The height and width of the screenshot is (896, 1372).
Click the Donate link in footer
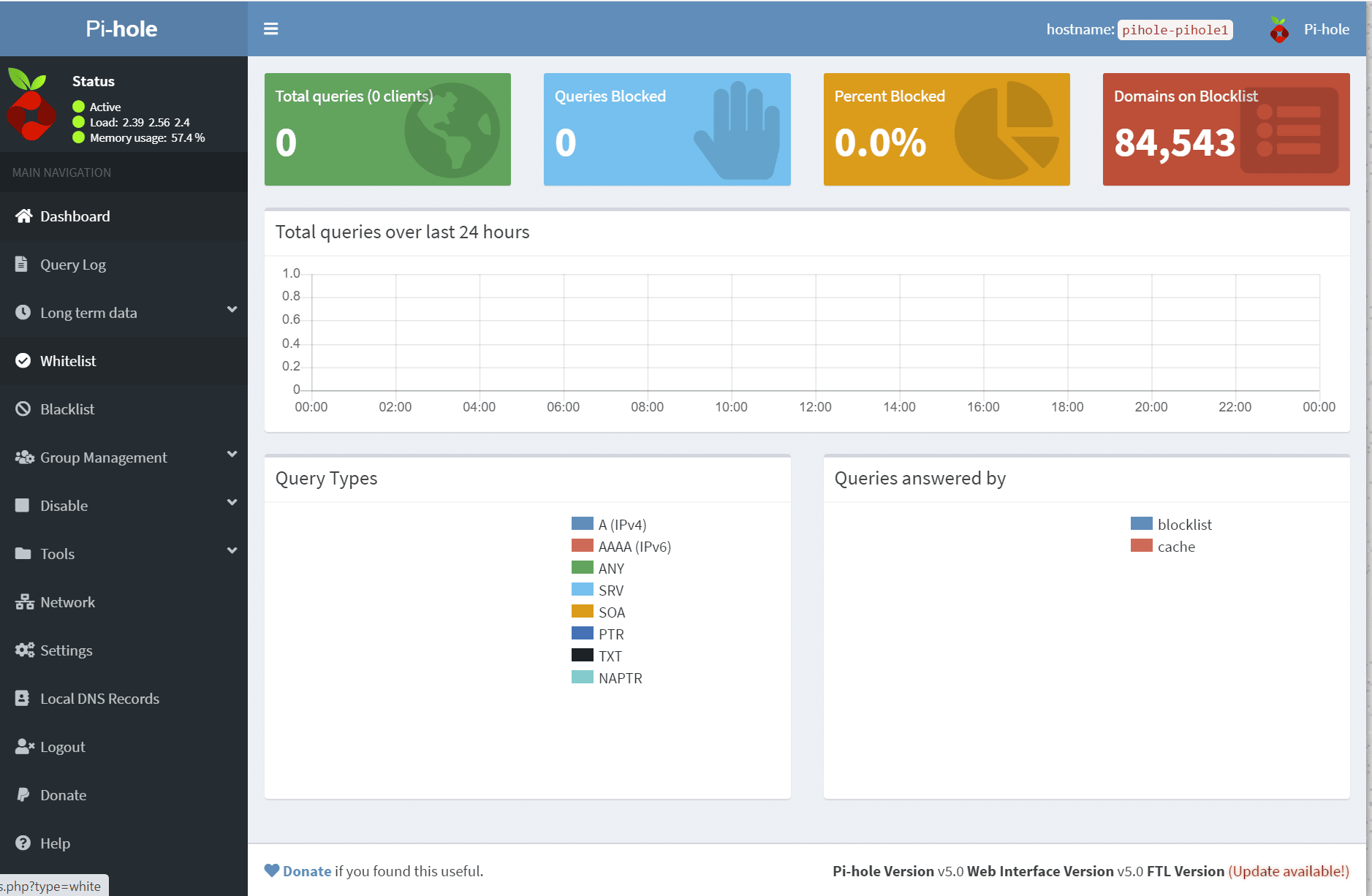[x=307, y=871]
